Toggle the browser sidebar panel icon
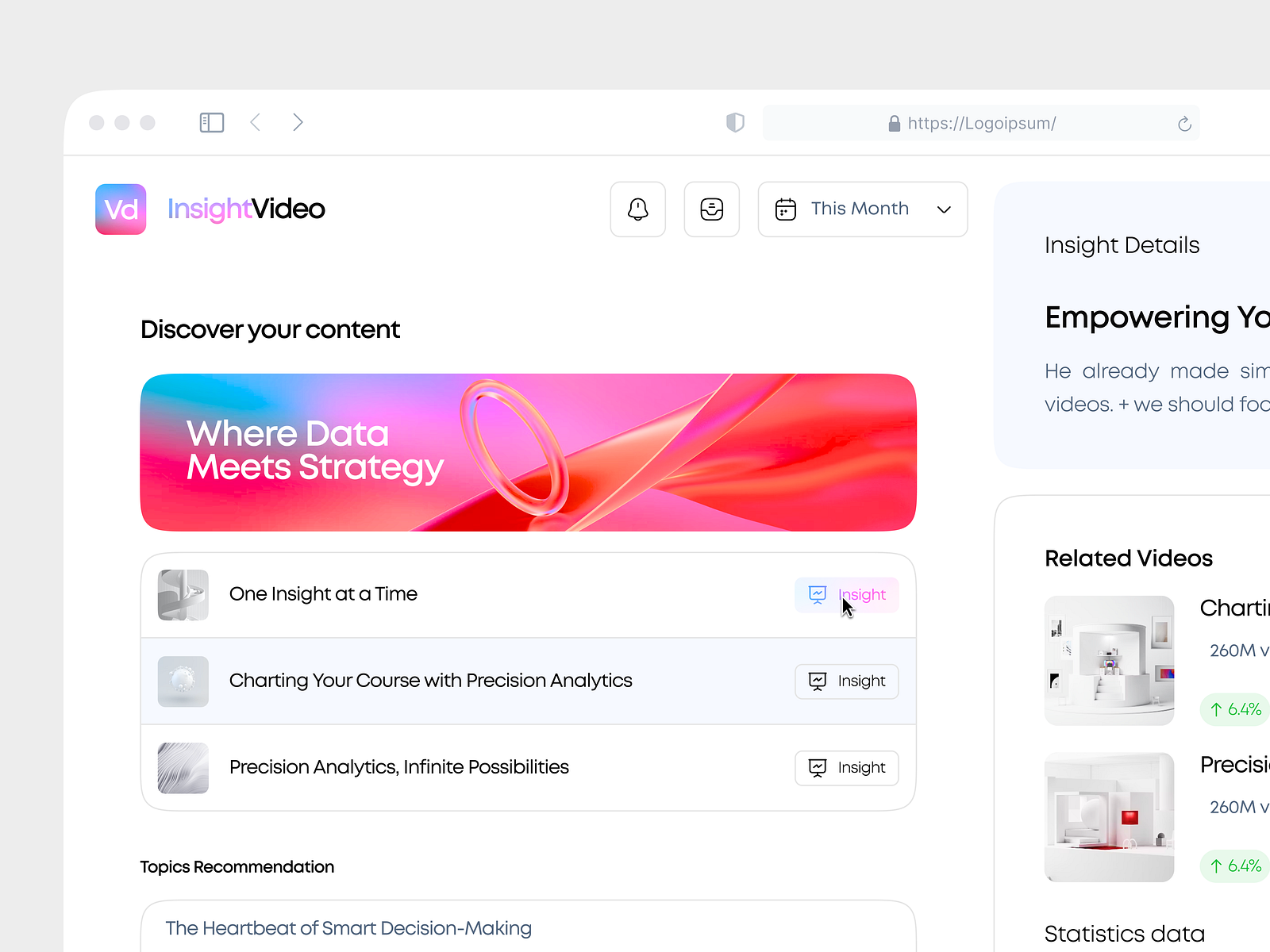 211,122
